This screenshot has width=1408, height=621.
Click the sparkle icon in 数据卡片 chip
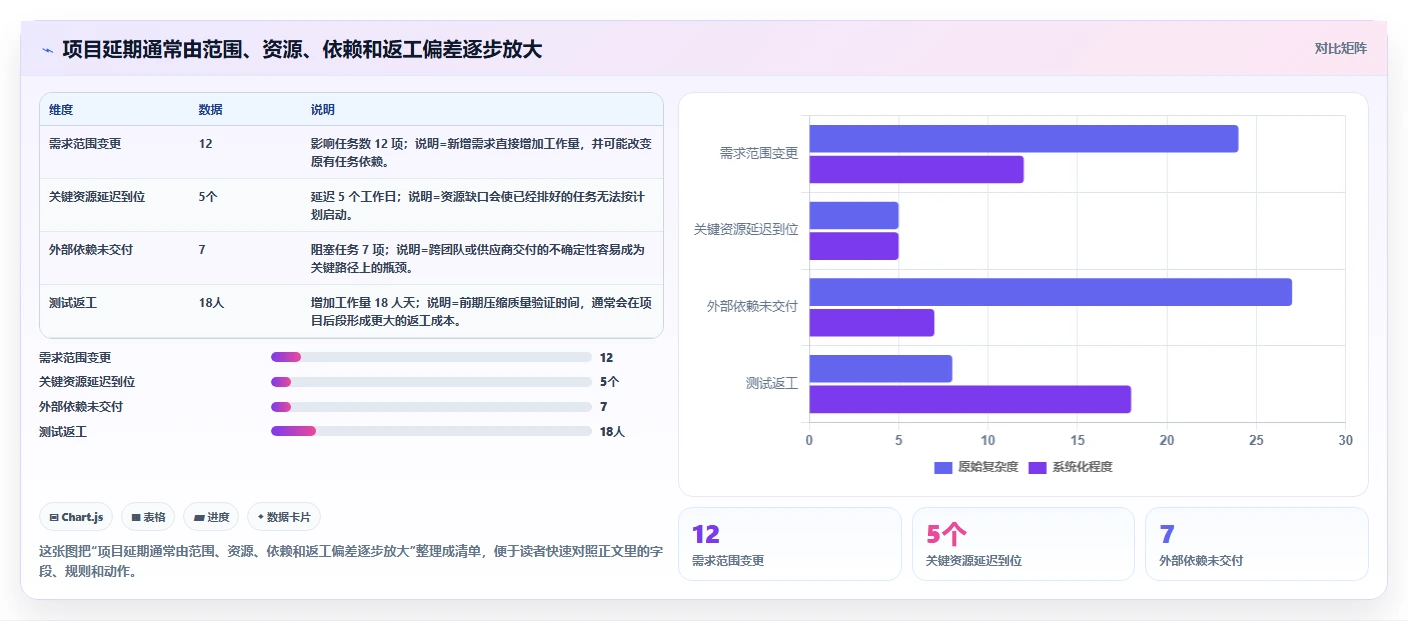(x=261, y=517)
